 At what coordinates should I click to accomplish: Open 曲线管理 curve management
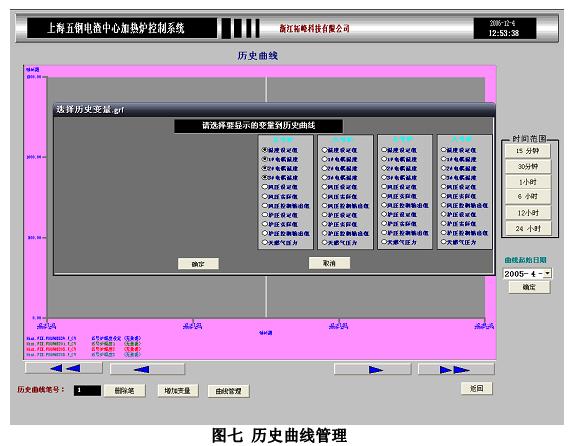click(228, 391)
